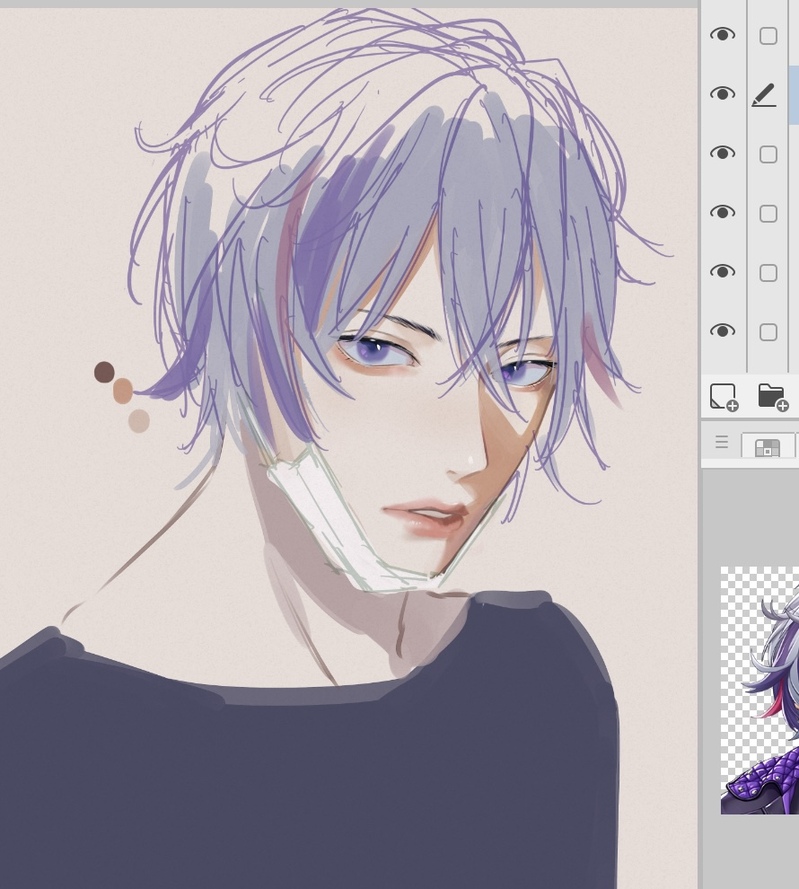799x889 pixels.
Task: Toggle the fifth layer's eye icon from top
Action: (722, 272)
